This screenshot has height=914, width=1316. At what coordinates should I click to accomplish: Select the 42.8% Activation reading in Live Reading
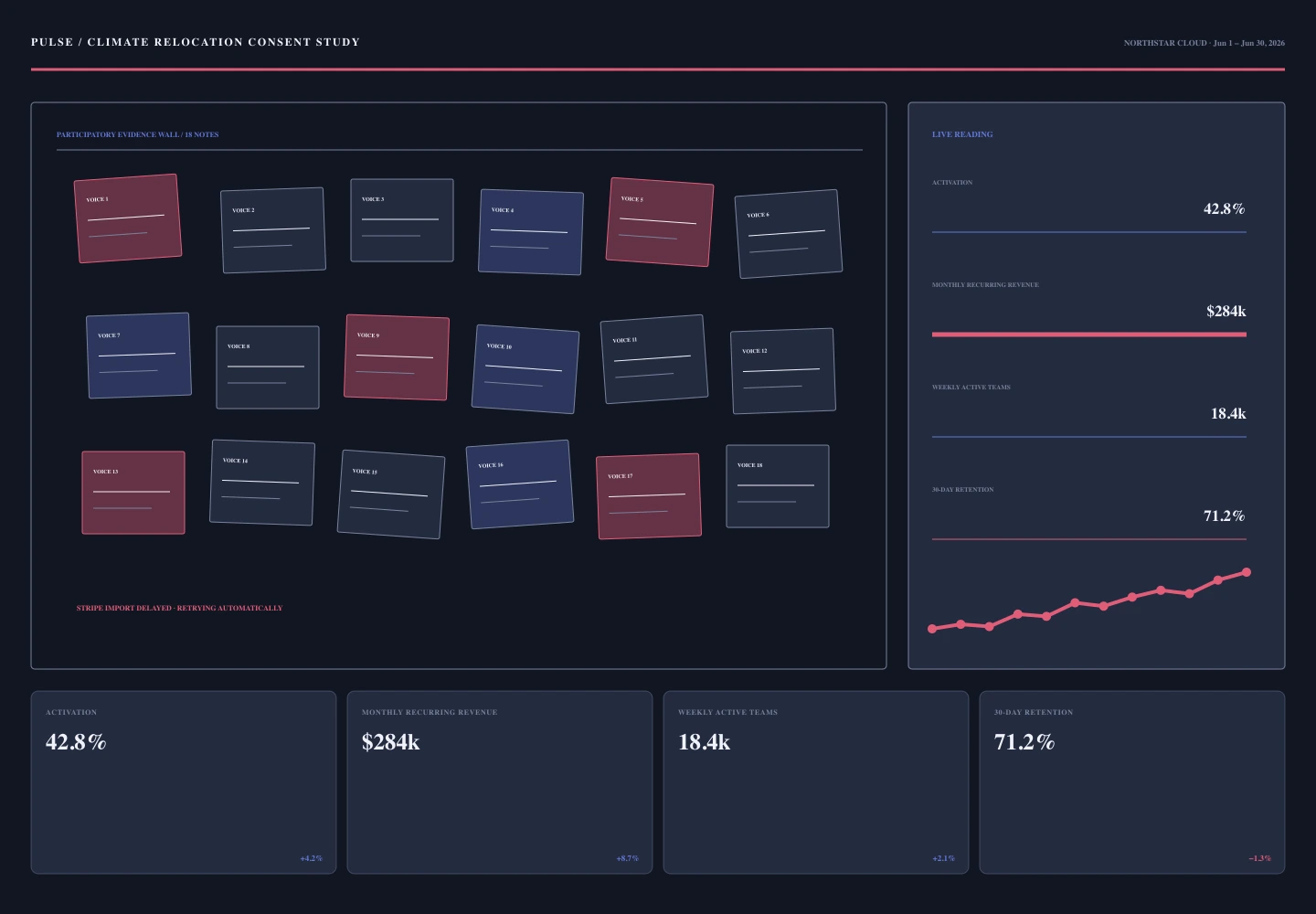point(1224,208)
